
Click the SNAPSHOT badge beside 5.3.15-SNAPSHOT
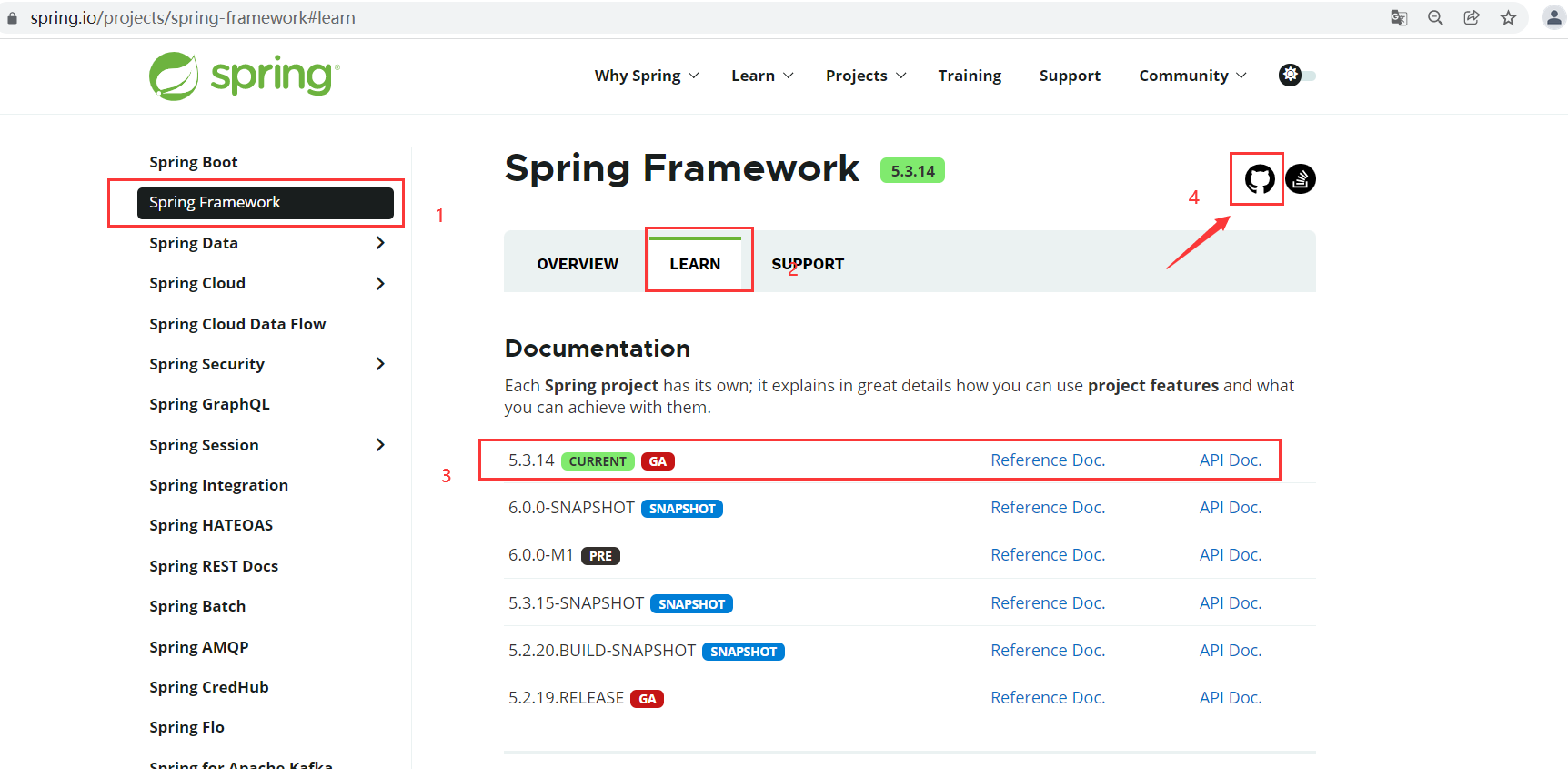pyautogui.click(x=692, y=604)
